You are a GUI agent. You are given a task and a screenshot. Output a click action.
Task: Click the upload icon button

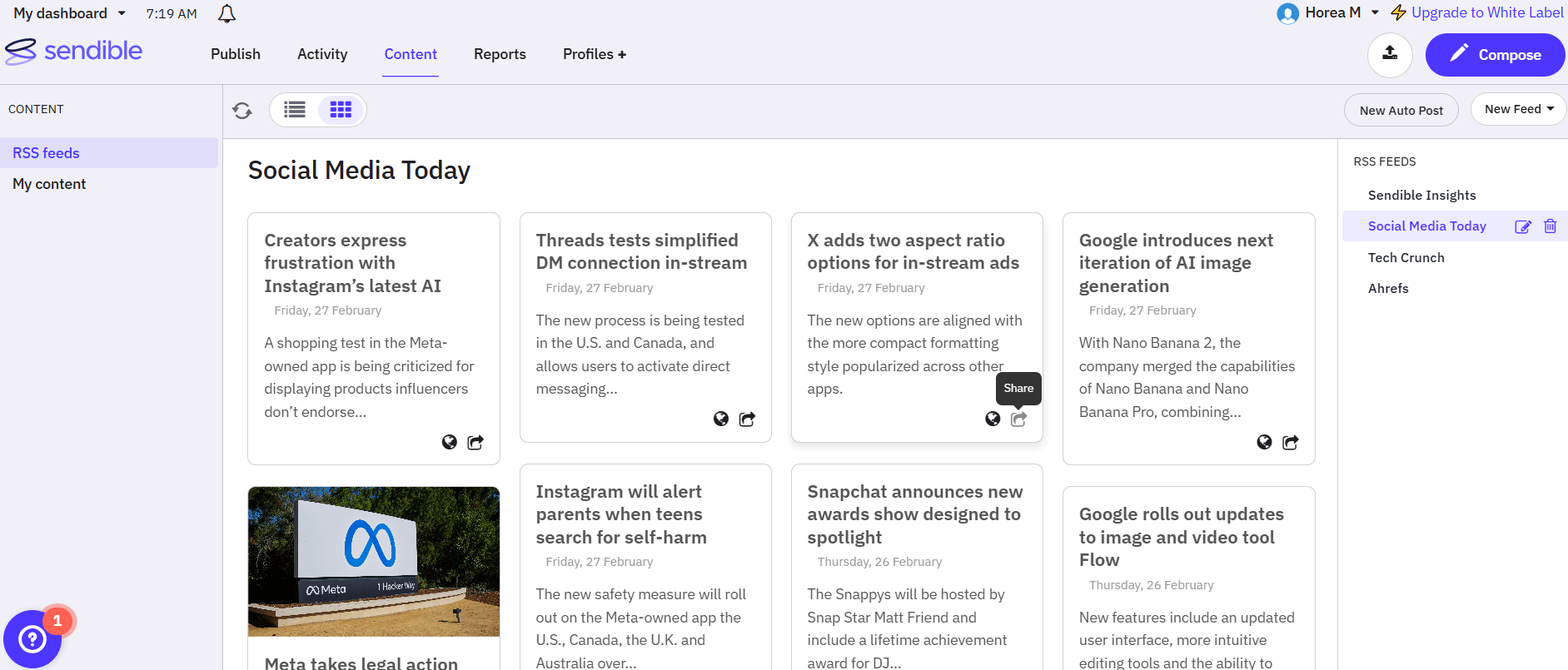[1390, 55]
